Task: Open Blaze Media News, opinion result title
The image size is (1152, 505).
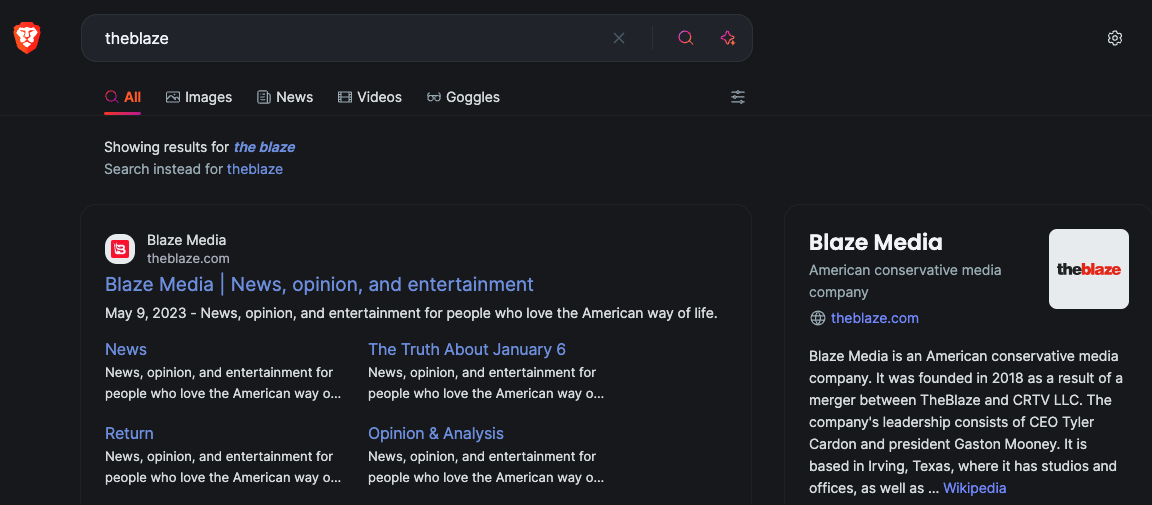Action: coord(319,284)
